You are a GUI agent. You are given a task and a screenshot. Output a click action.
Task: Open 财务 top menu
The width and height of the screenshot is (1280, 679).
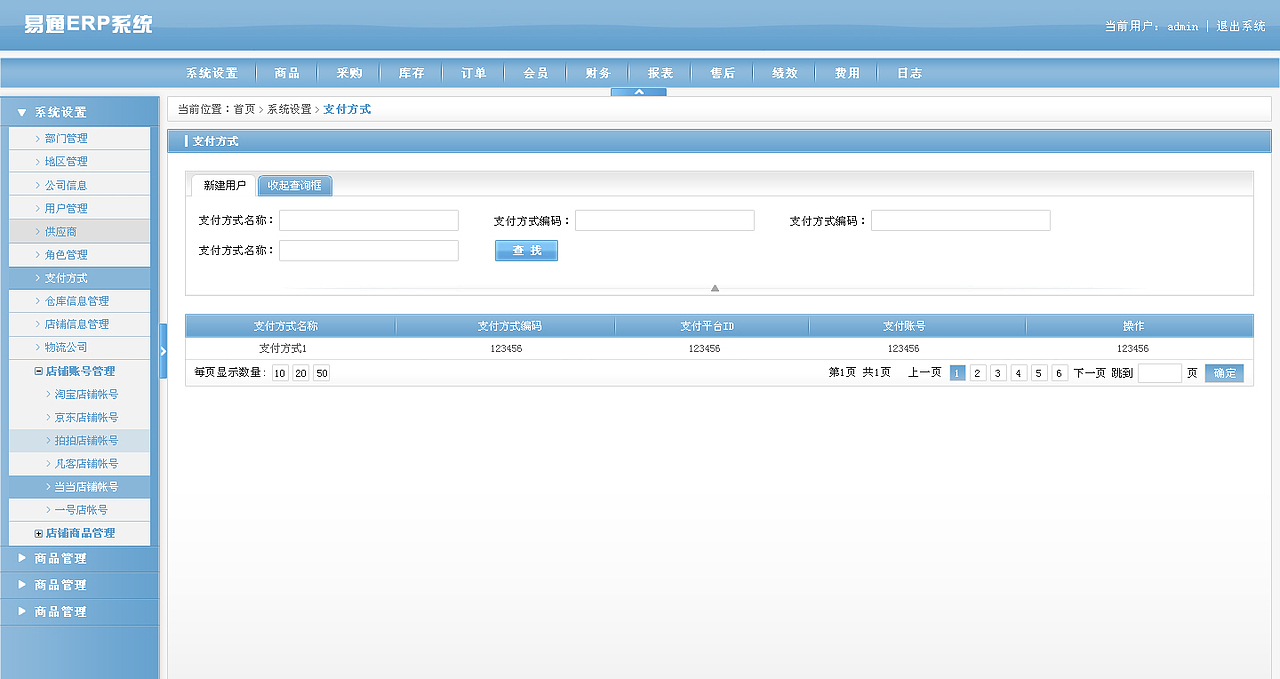598,73
